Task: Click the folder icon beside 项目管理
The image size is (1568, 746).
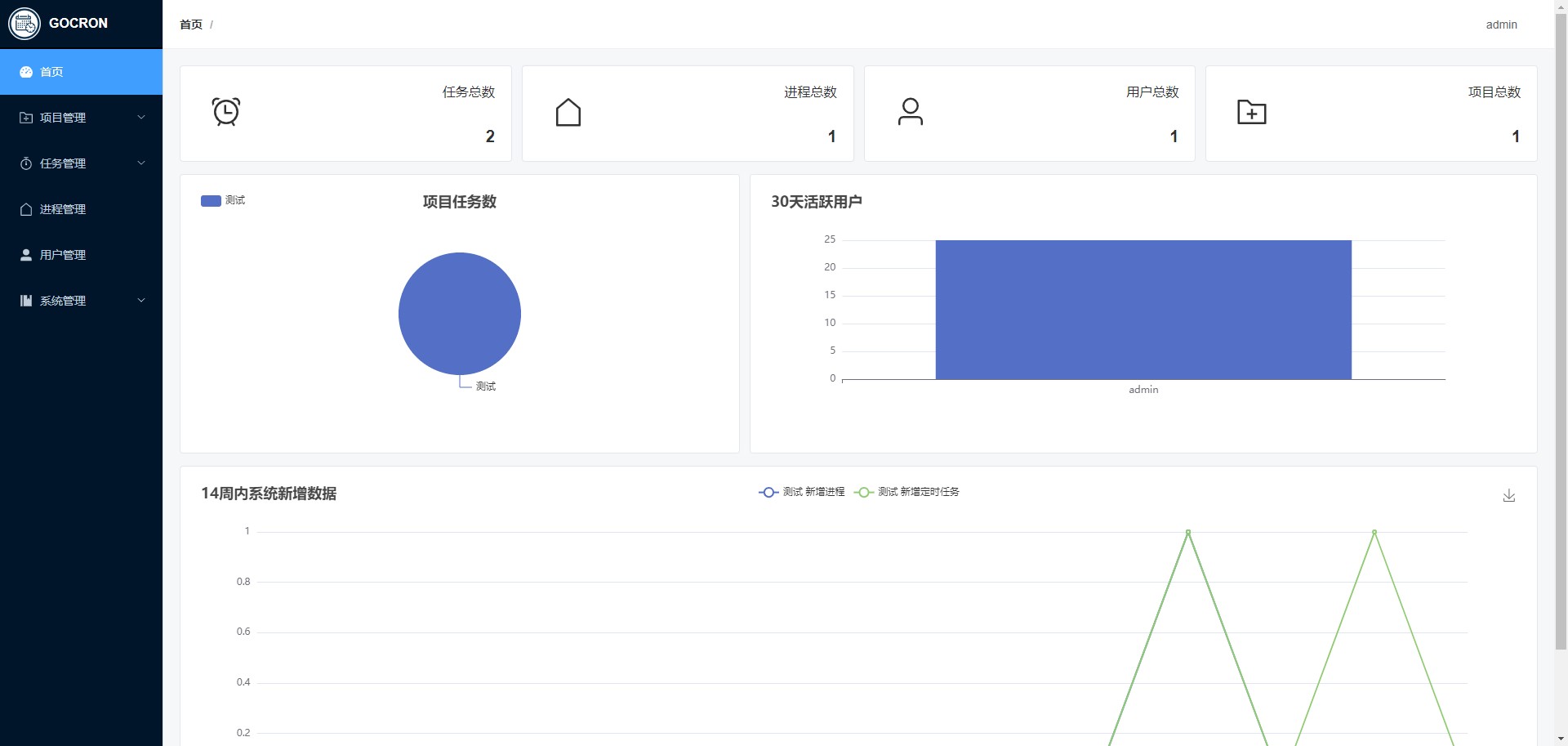Action: [26, 118]
